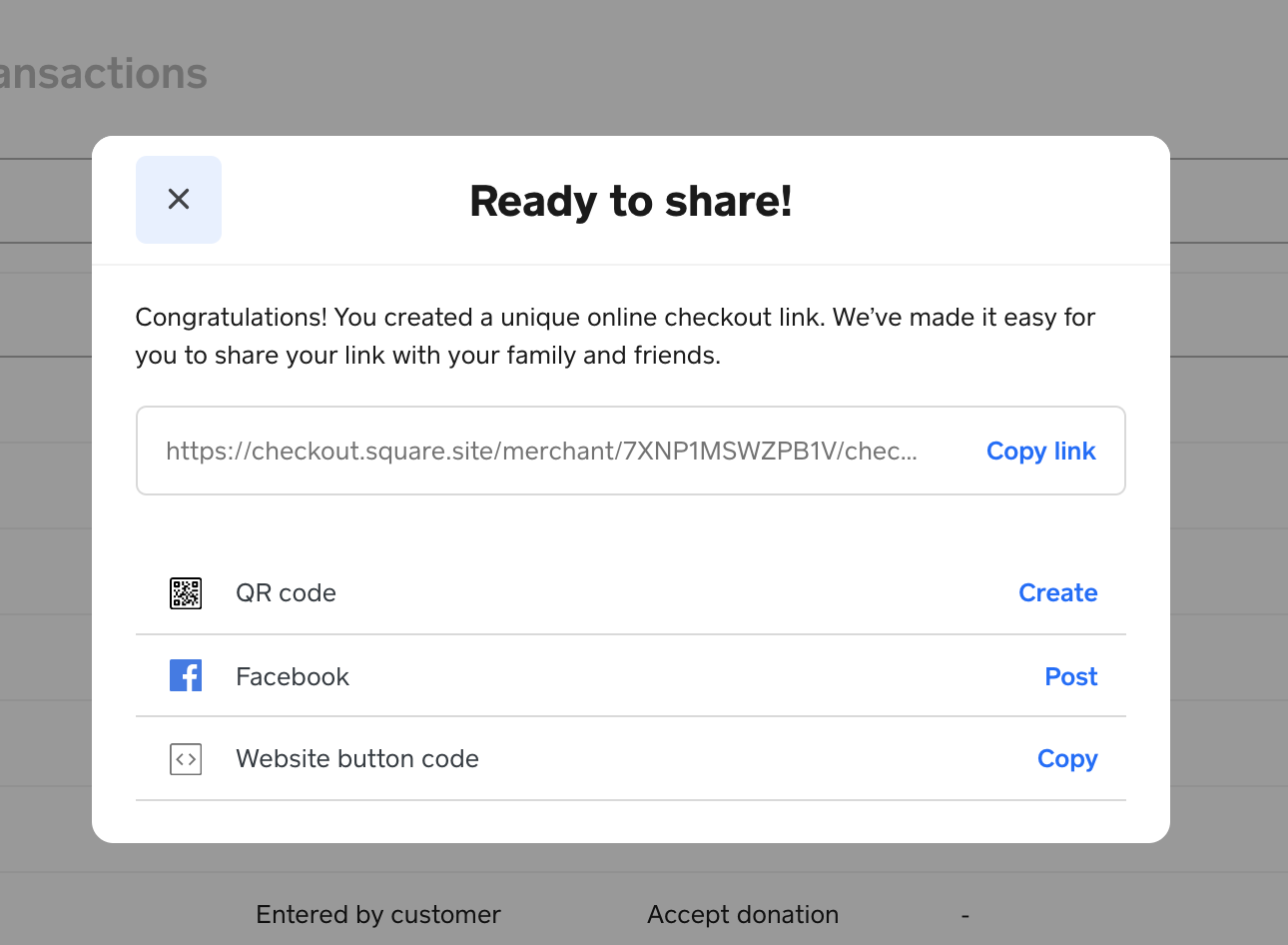Create a QR code for the link
Viewport: 1288px width, 945px height.
pos(1057,593)
